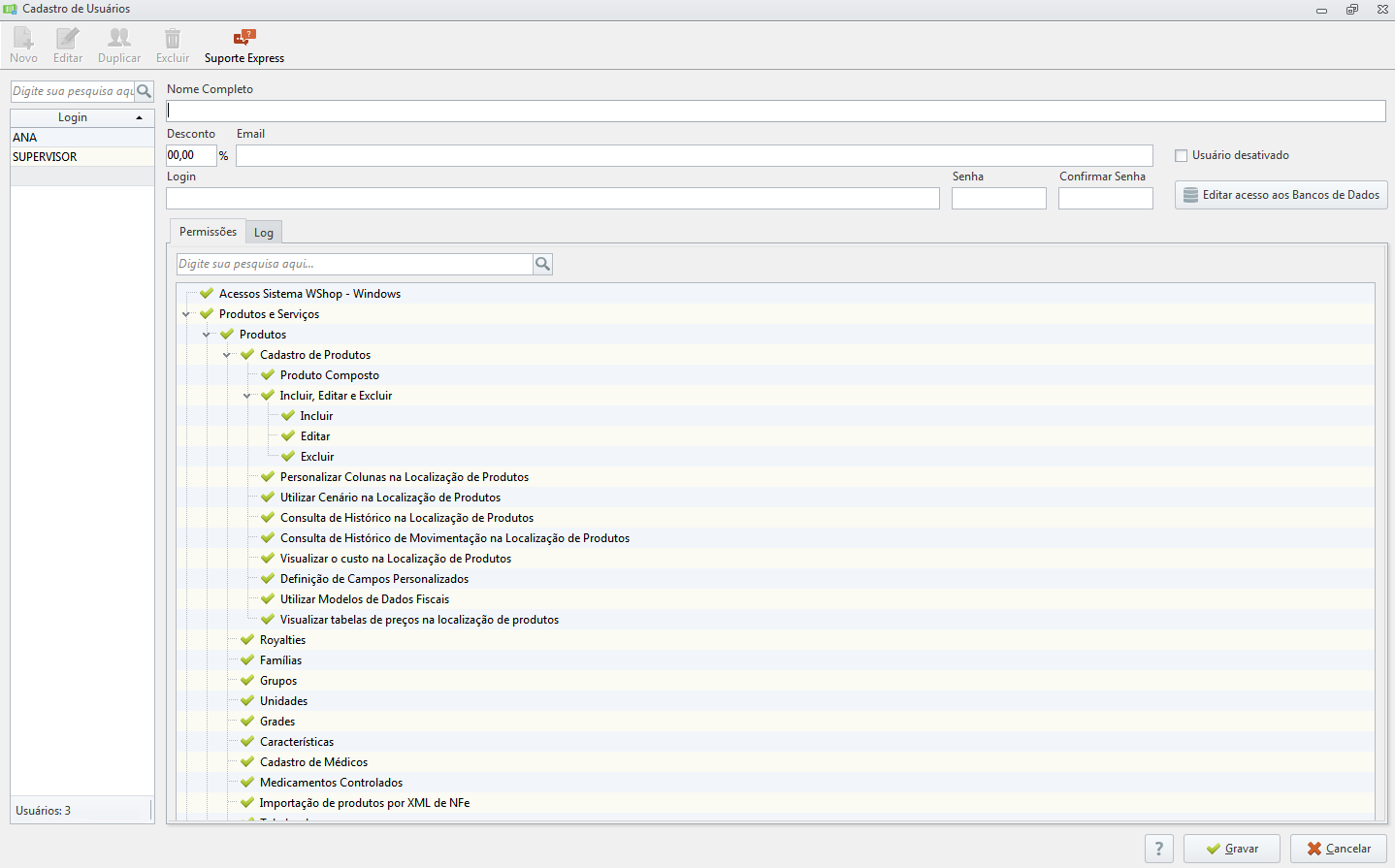
Task: Click the Nome Completo input field
Action: point(776,111)
